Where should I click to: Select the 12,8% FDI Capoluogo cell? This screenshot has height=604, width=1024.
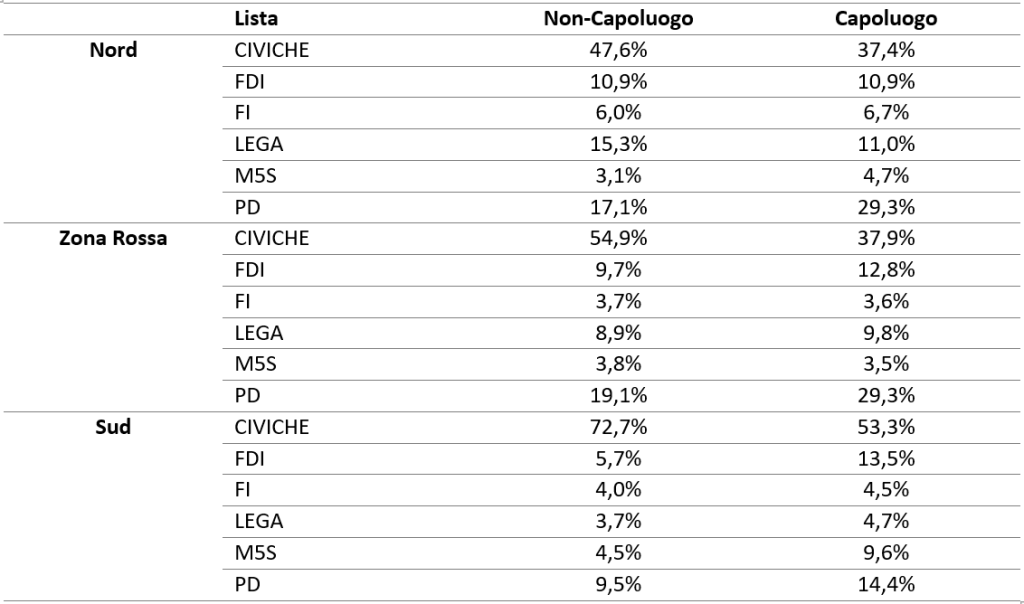coord(886,270)
